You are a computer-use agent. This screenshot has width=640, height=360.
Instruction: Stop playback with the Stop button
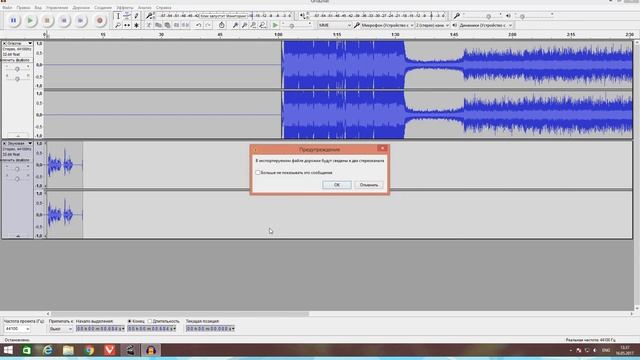click(47, 20)
